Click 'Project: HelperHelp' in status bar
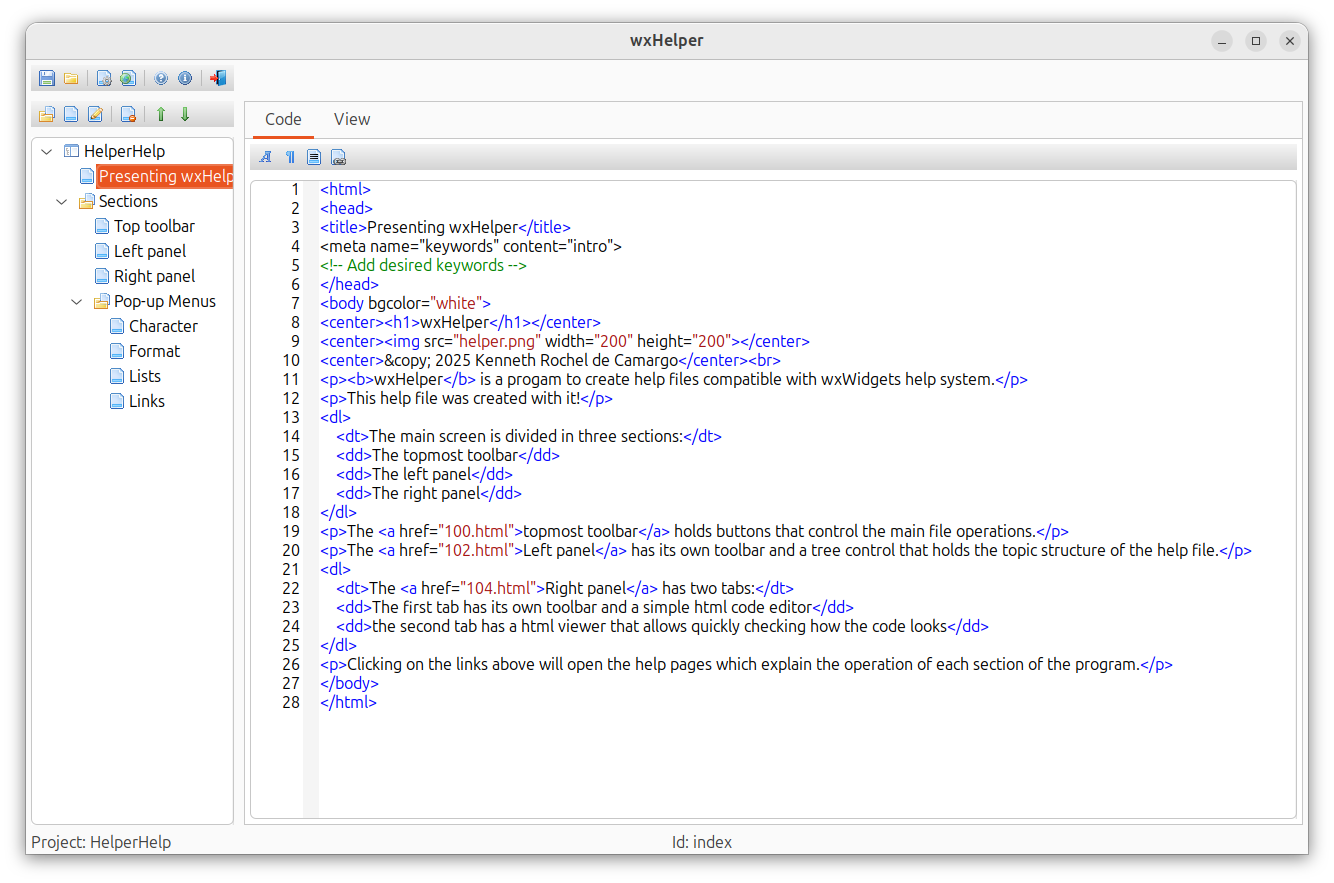The height and width of the screenshot is (883, 1334). 101,842
